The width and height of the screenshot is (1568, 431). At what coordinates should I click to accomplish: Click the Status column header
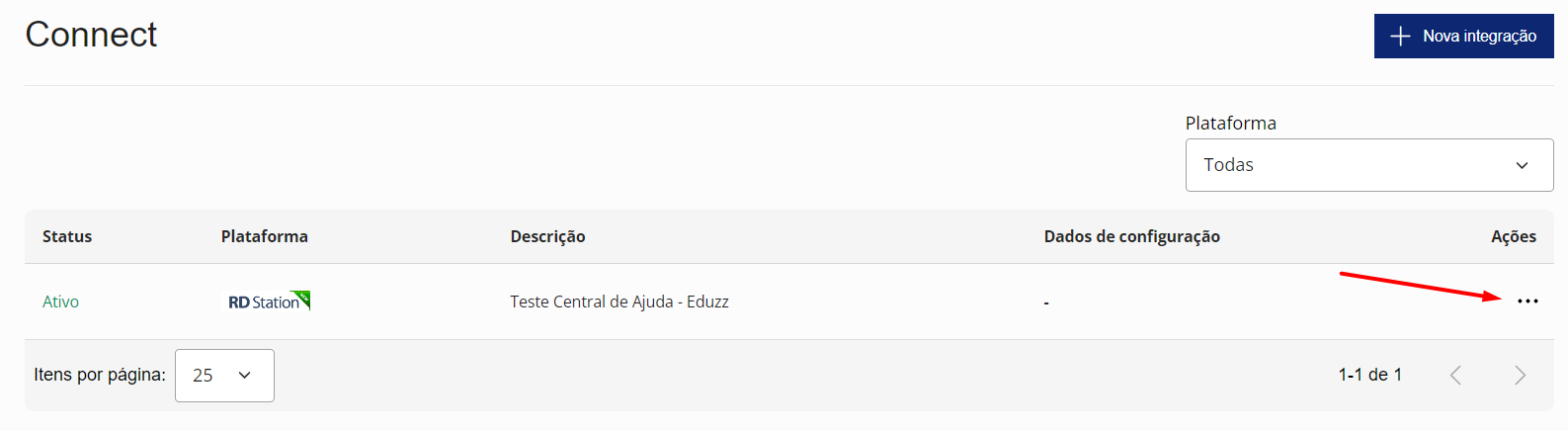pos(67,236)
